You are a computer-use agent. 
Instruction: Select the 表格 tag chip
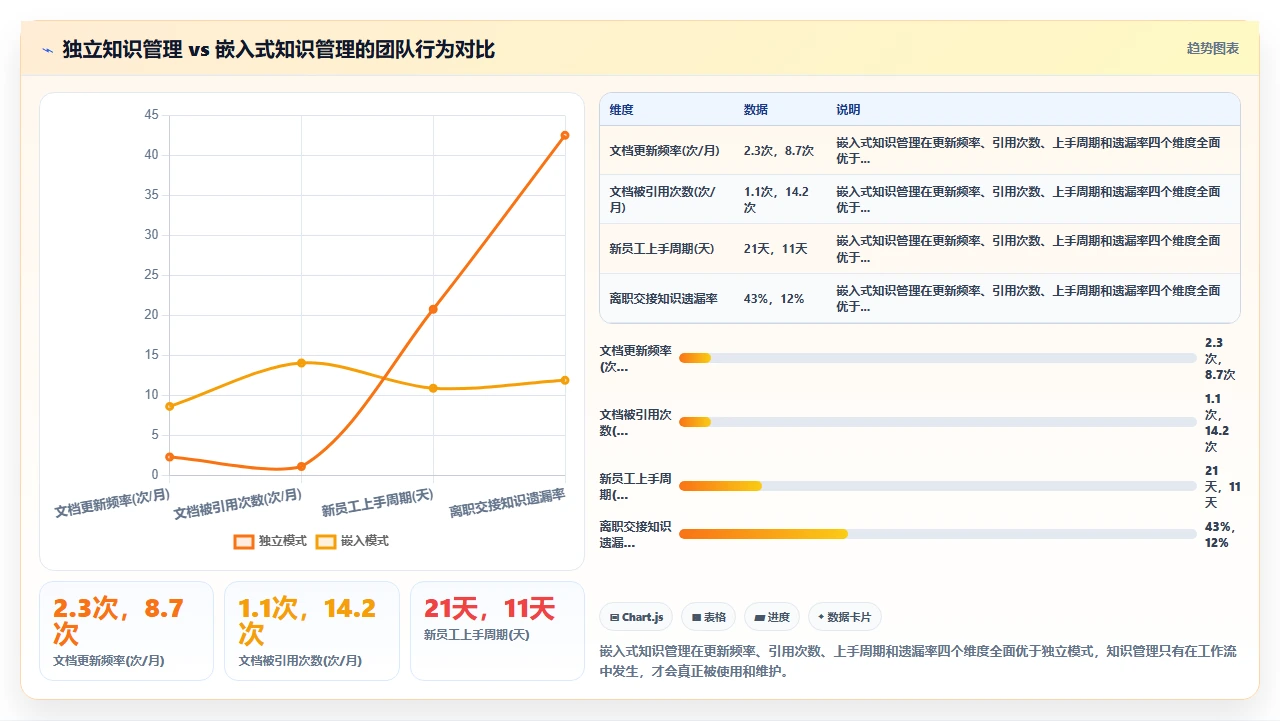point(709,617)
